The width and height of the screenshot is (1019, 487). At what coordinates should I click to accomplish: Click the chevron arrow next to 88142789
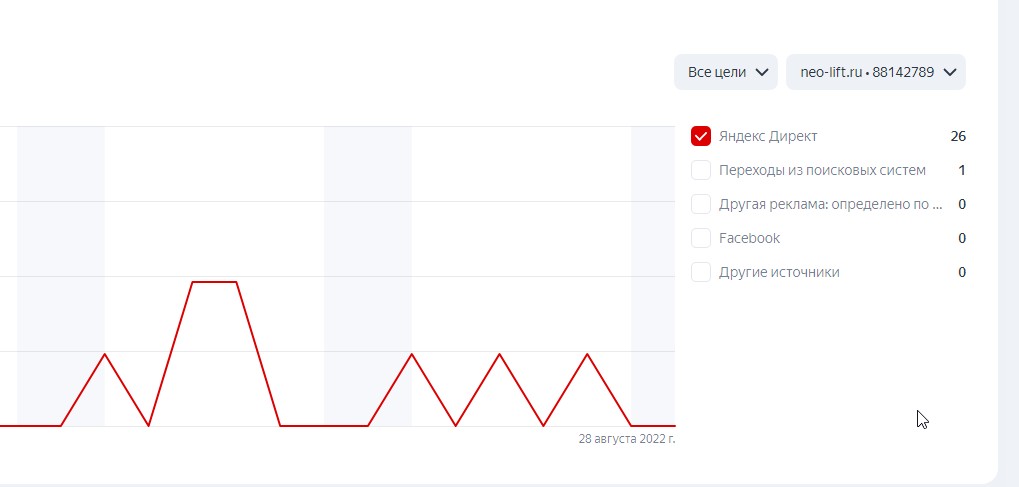(x=950, y=72)
